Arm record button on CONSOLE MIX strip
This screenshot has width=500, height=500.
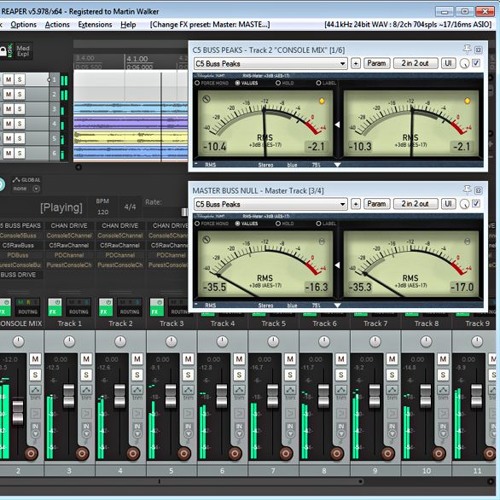coord(31,453)
